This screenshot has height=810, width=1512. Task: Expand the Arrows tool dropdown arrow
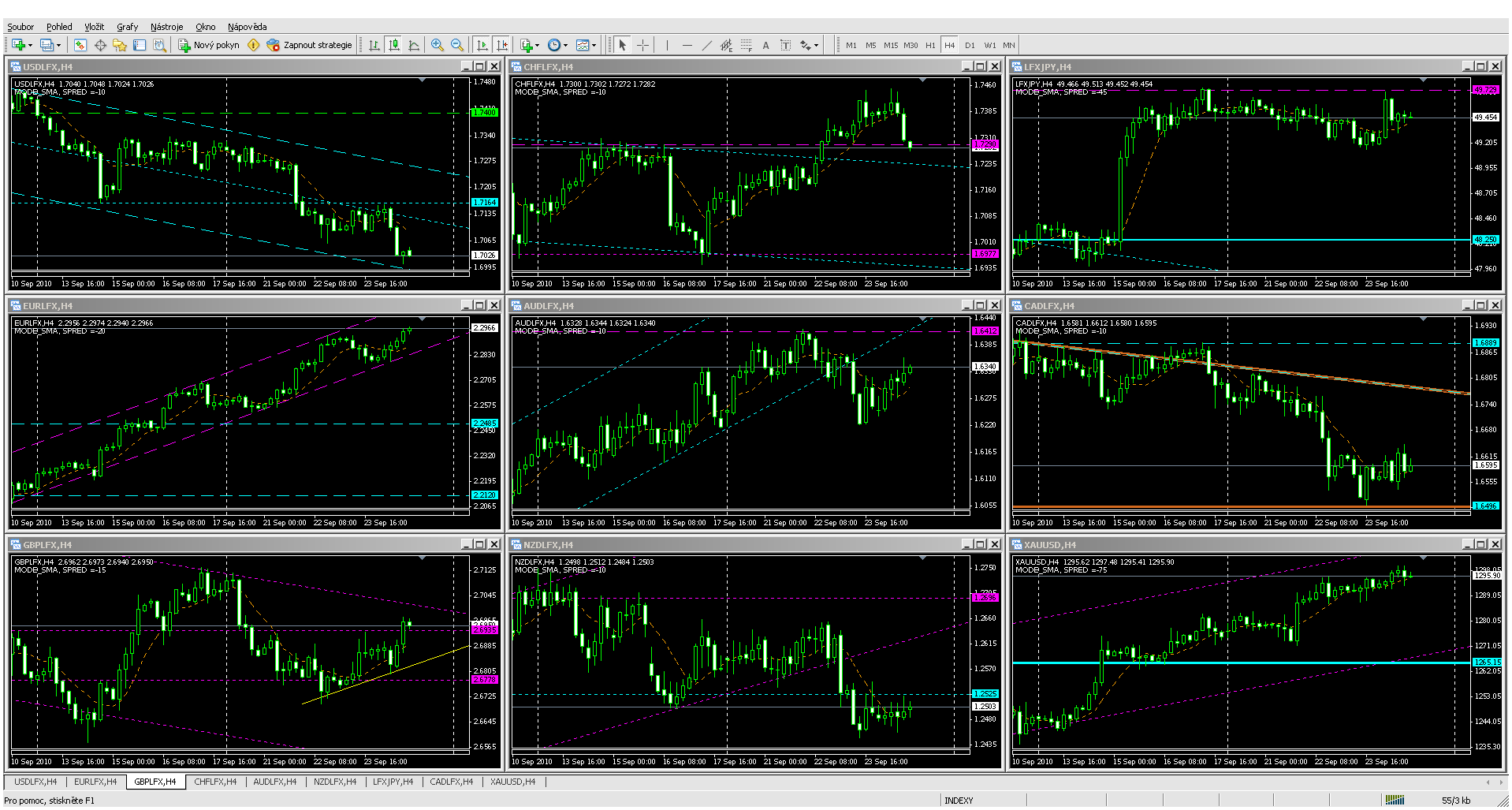[816, 46]
